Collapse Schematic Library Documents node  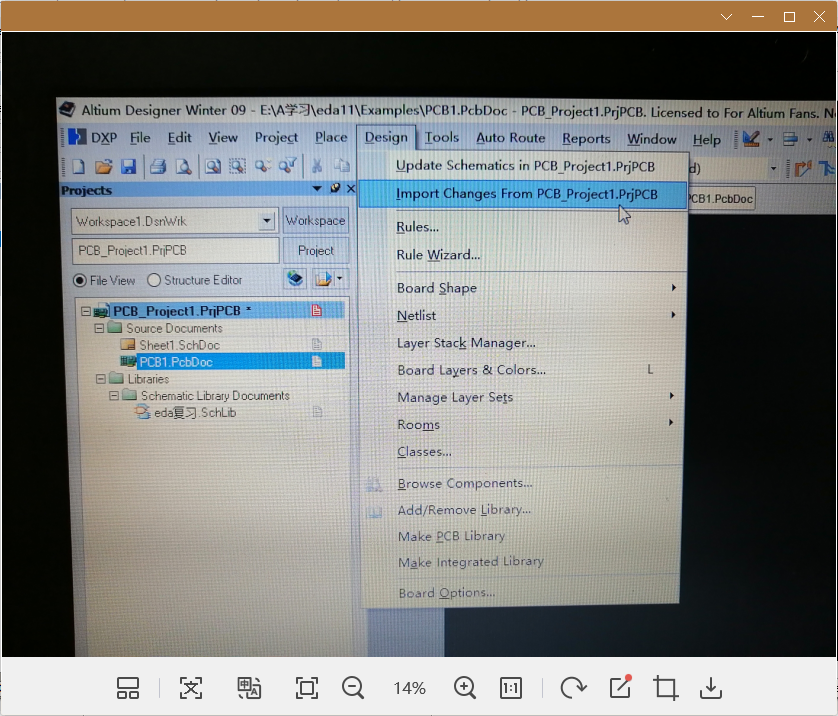(114, 396)
